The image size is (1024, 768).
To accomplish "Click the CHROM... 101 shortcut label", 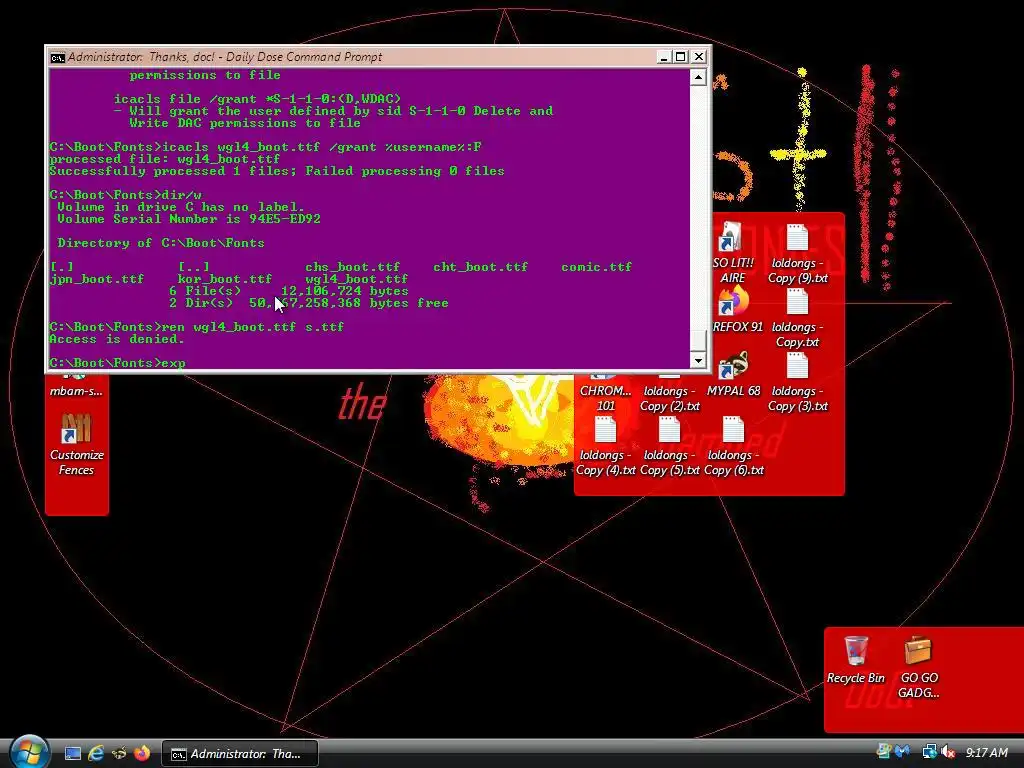I will (x=605, y=398).
